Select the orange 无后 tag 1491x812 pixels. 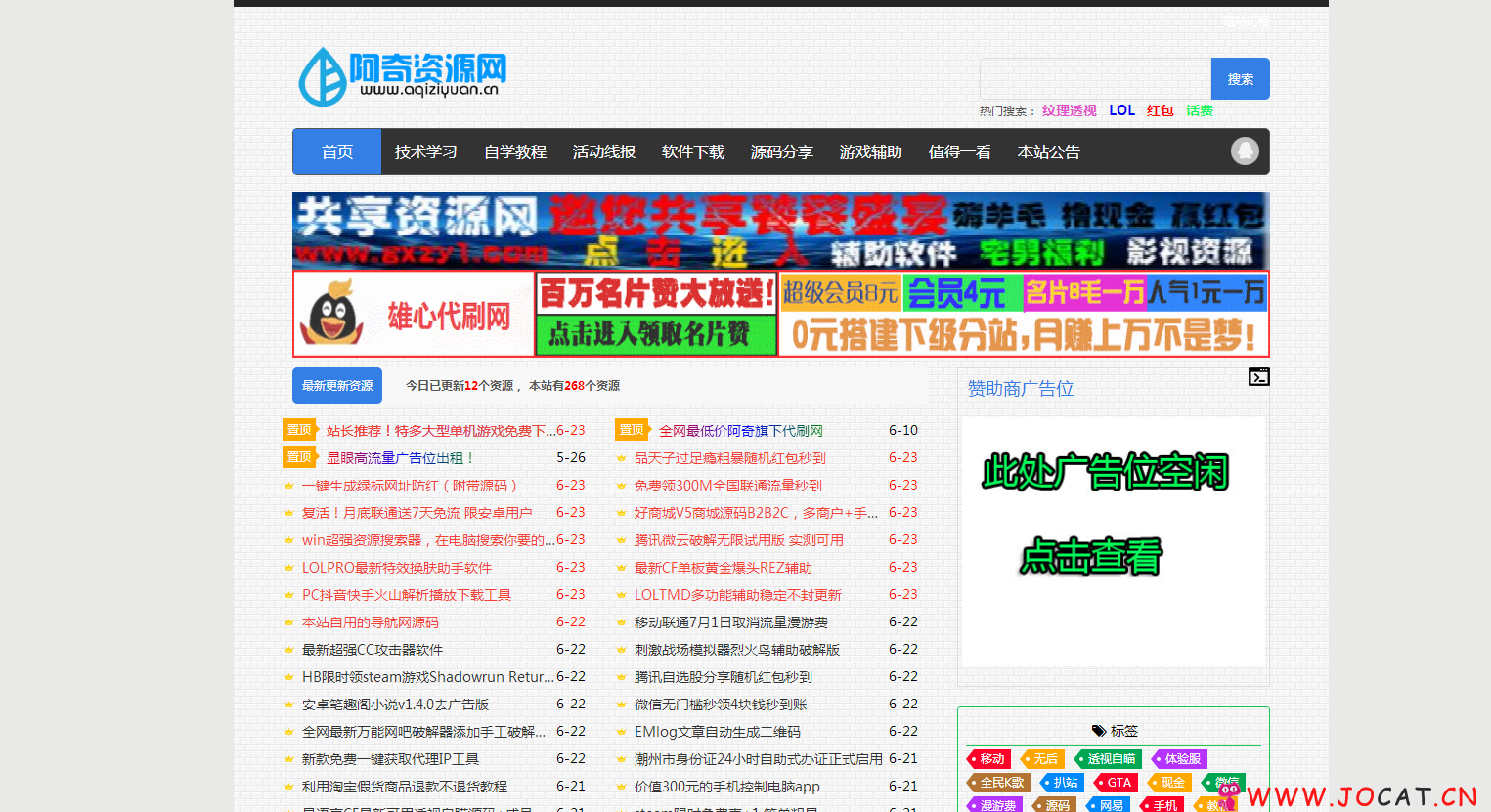click(1042, 759)
